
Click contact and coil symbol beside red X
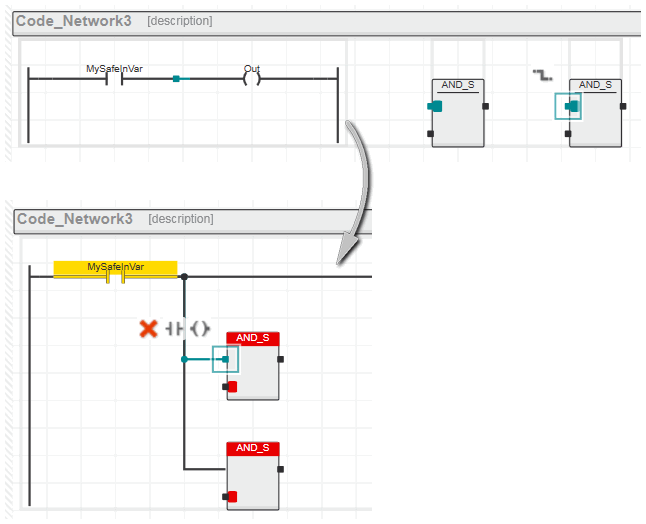pyautogui.click(x=188, y=328)
